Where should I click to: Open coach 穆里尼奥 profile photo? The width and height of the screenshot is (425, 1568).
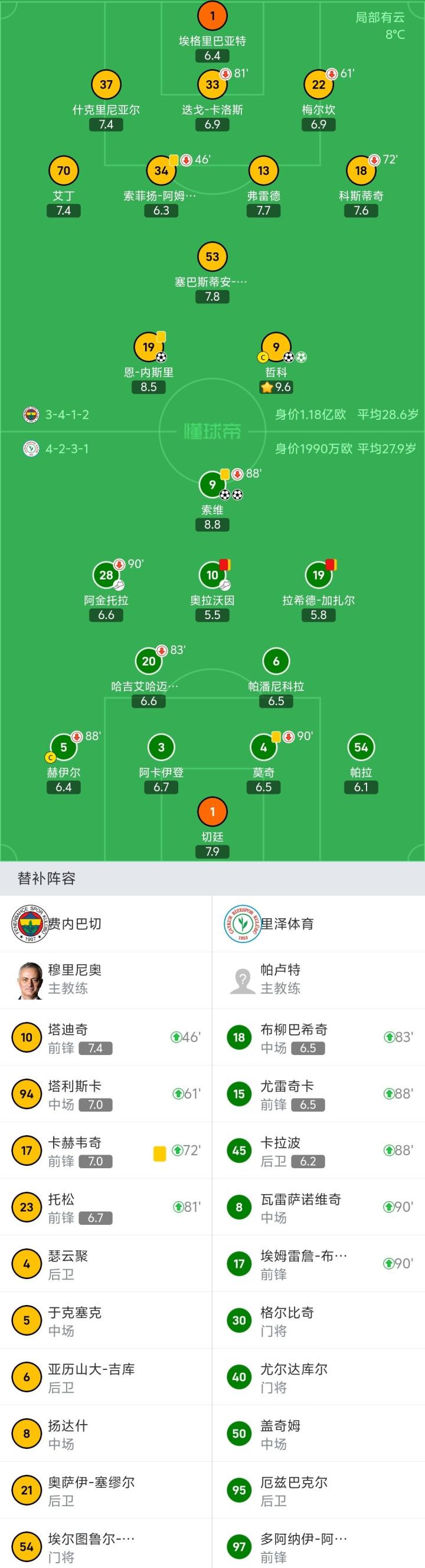click(x=30, y=980)
